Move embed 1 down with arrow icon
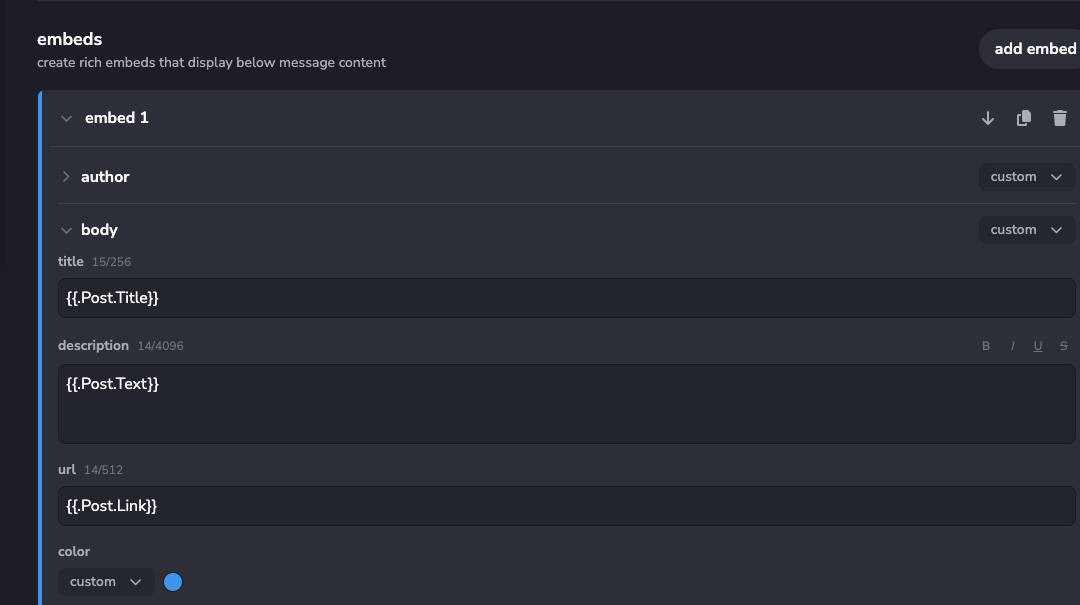 point(988,118)
